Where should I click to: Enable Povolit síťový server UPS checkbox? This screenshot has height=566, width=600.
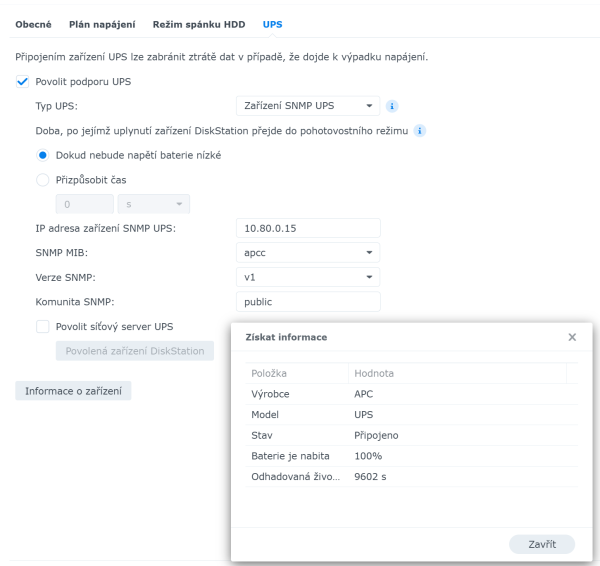tap(42, 326)
